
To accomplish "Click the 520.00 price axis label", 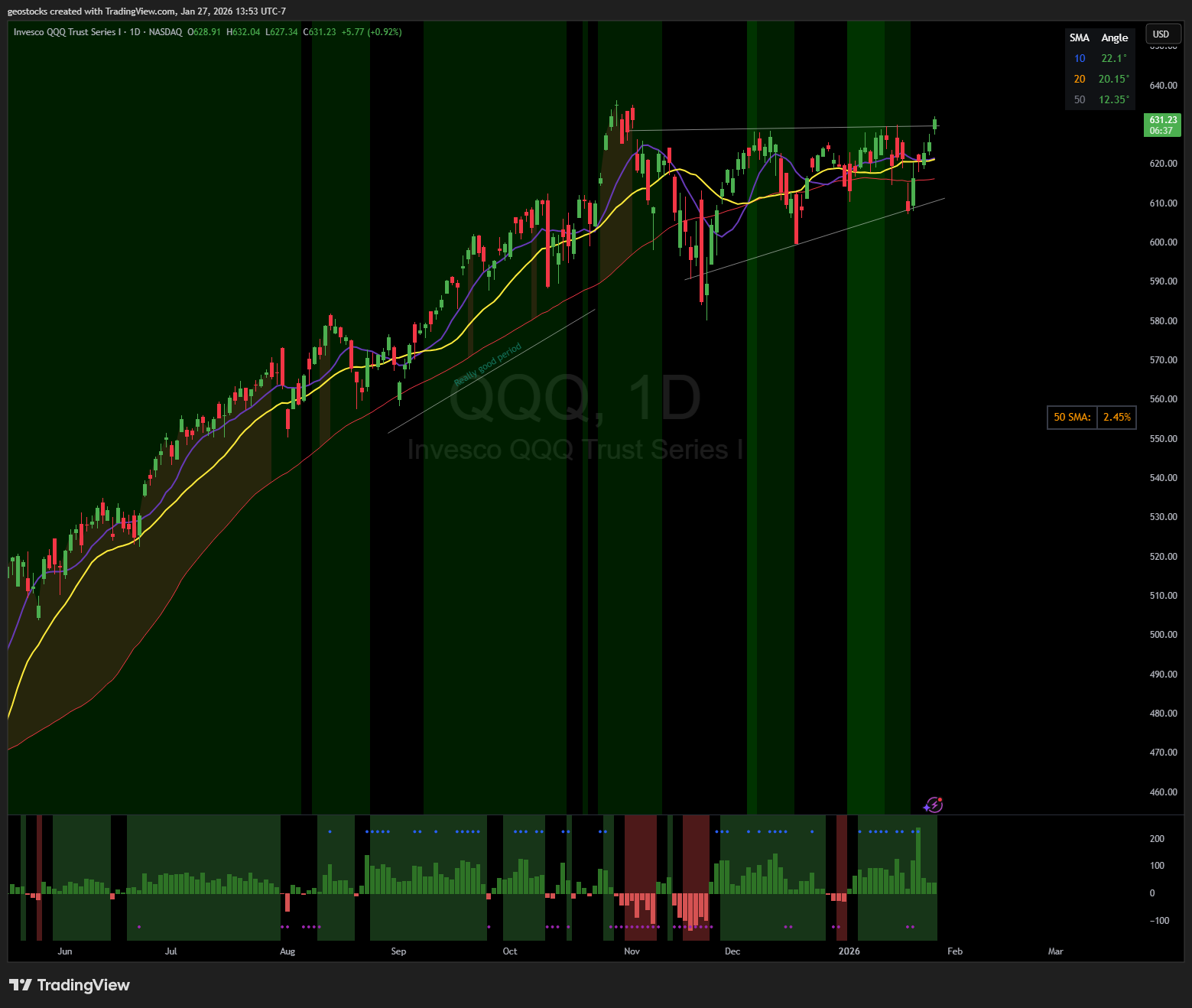I will point(1163,557).
